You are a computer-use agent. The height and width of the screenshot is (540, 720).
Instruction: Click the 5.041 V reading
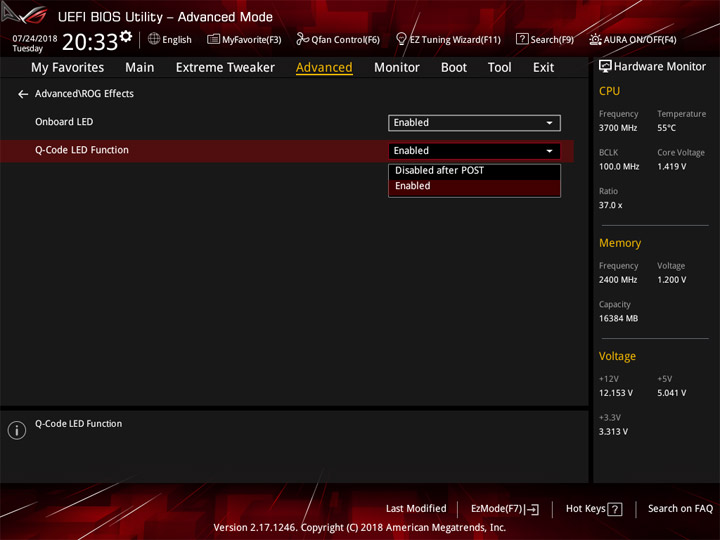(x=672, y=393)
